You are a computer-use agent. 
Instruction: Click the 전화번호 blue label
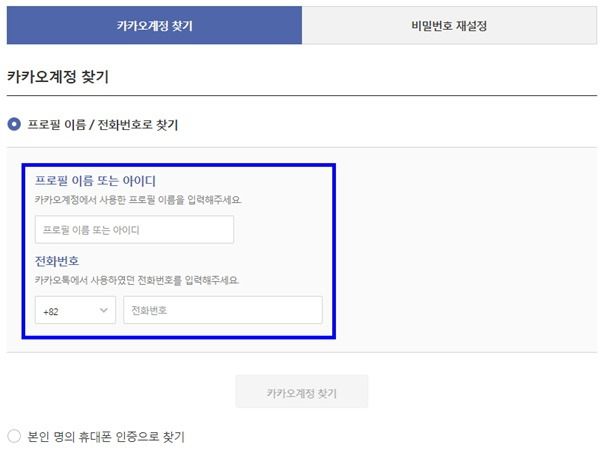pyautogui.click(x=57, y=261)
